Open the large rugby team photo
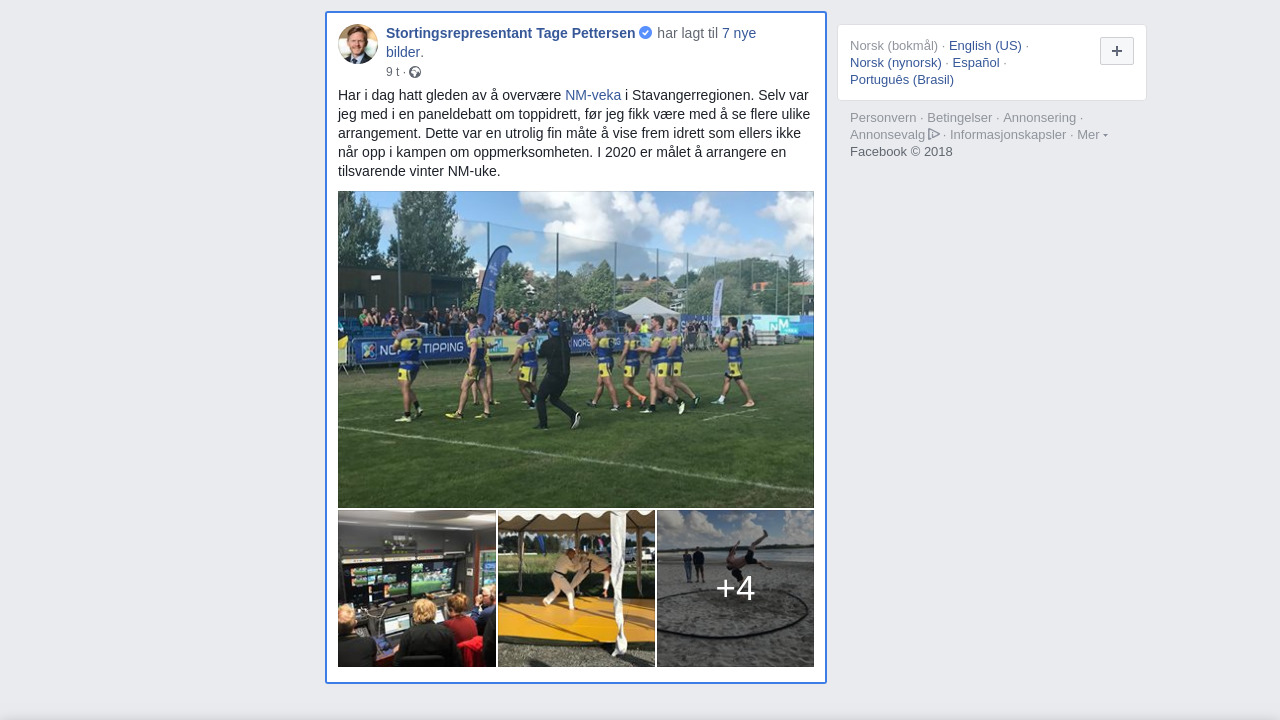This screenshot has width=1280, height=720. 576,350
